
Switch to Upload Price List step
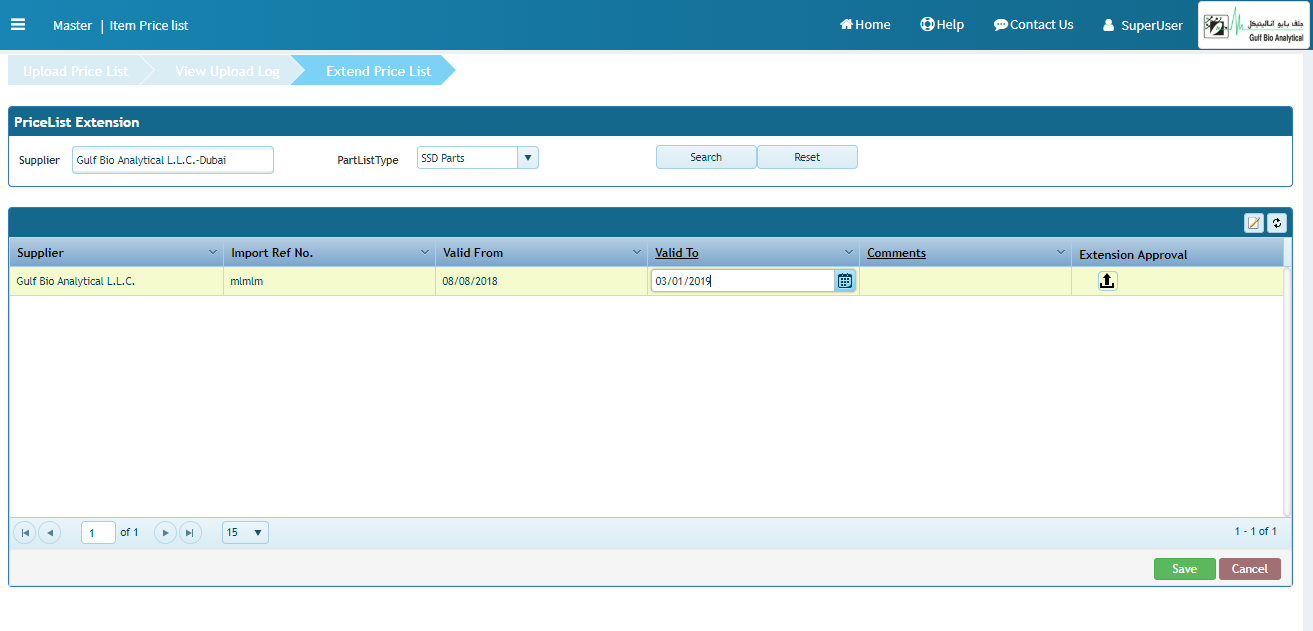[76, 71]
